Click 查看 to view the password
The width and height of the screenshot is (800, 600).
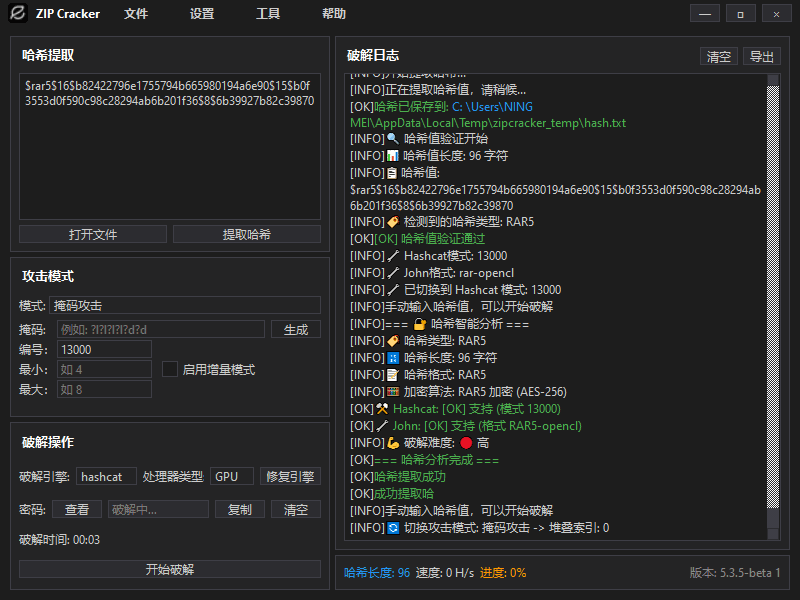tap(78, 509)
